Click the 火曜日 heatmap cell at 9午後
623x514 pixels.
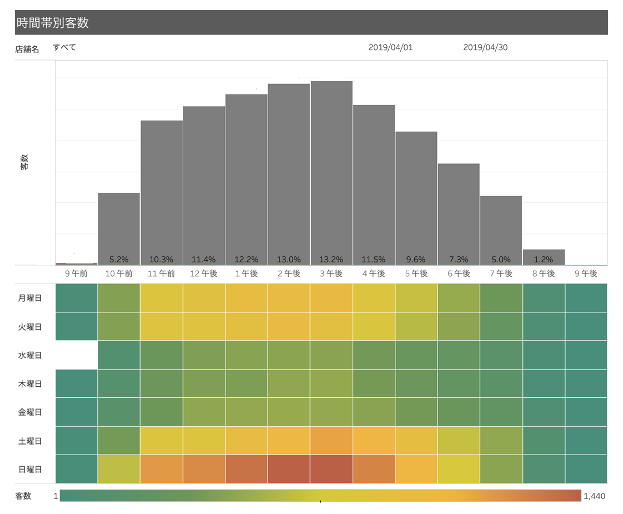tap(586, 327)
